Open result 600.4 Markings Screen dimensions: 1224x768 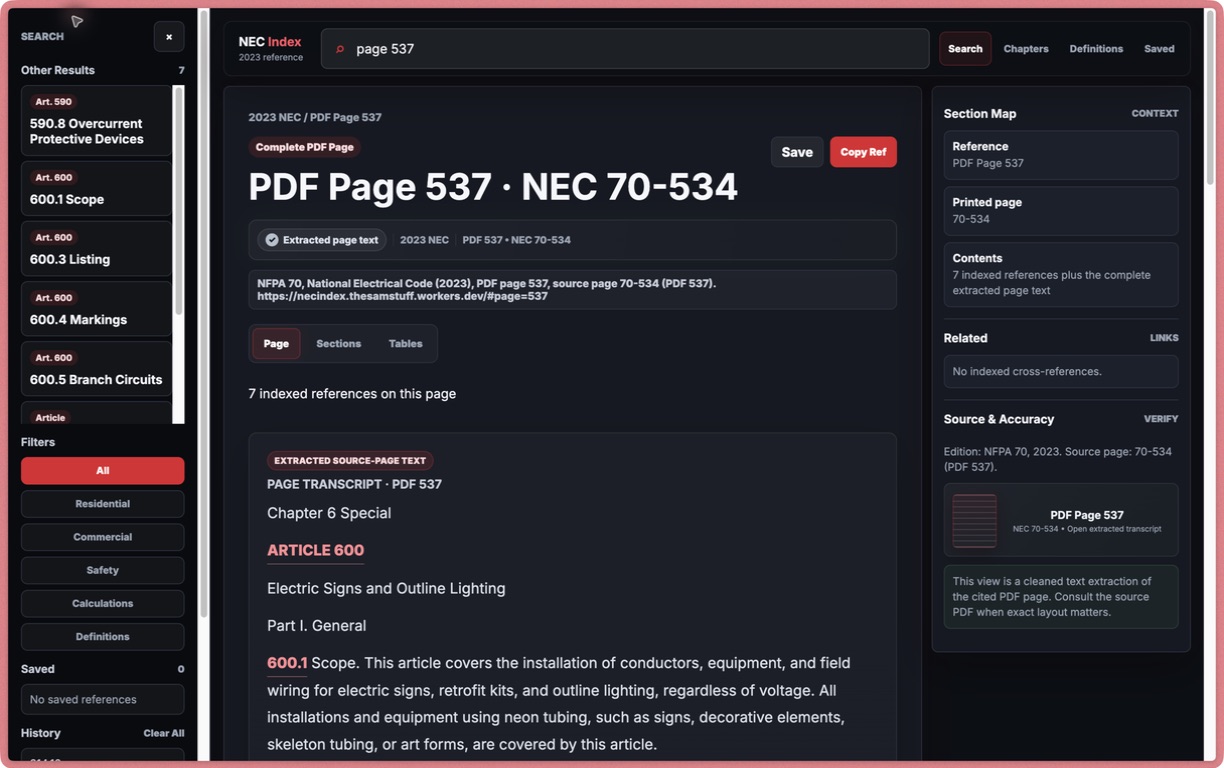(x=96, y=308)
